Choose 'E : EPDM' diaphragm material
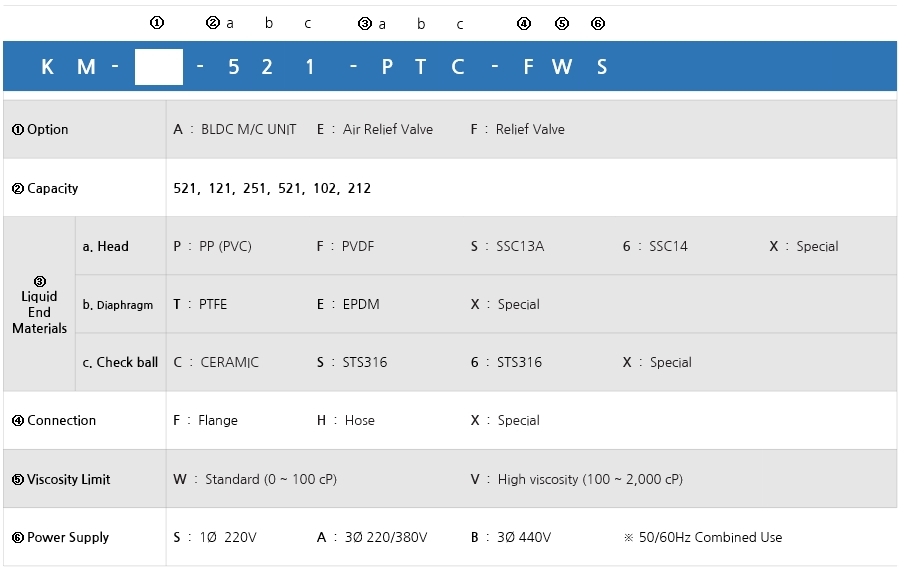900x577 pixels. pyautogui.click(x=348, y=304)
